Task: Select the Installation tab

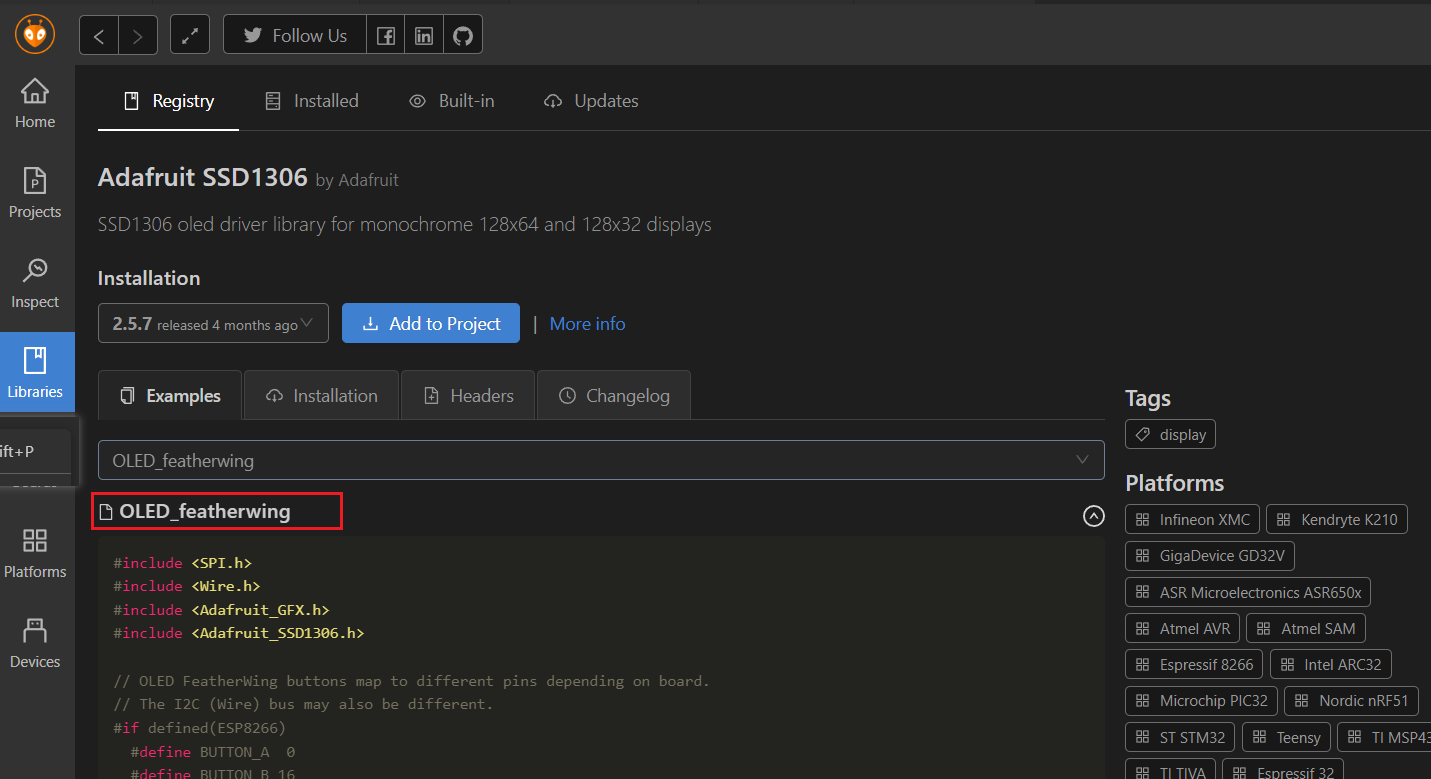Action: click(x=321, y=396)
